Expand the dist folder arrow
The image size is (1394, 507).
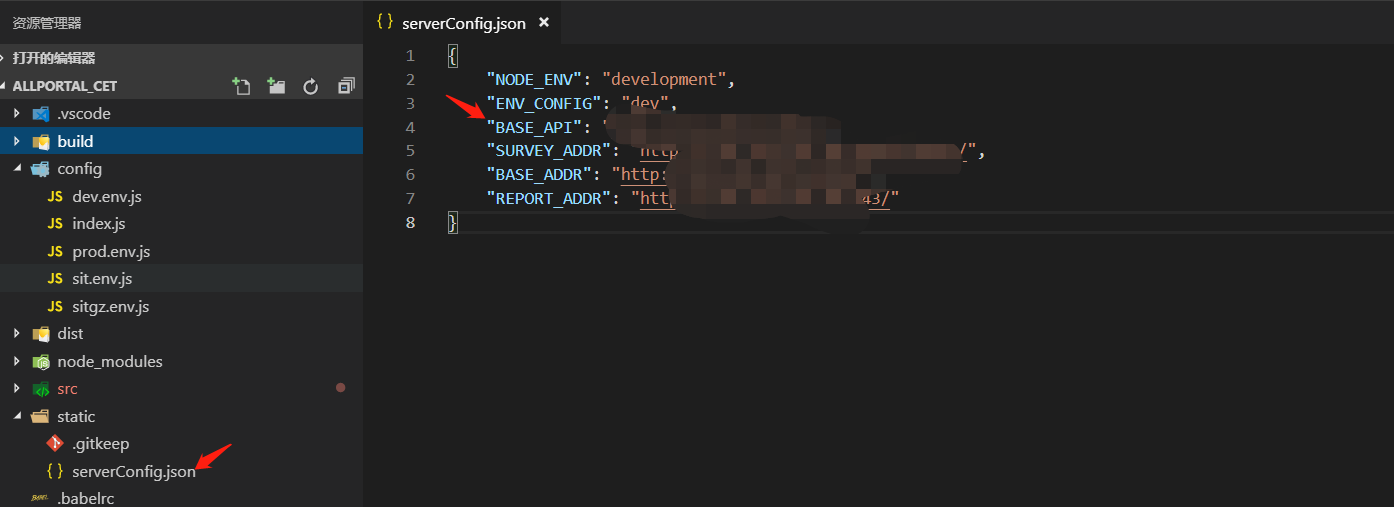17,334
